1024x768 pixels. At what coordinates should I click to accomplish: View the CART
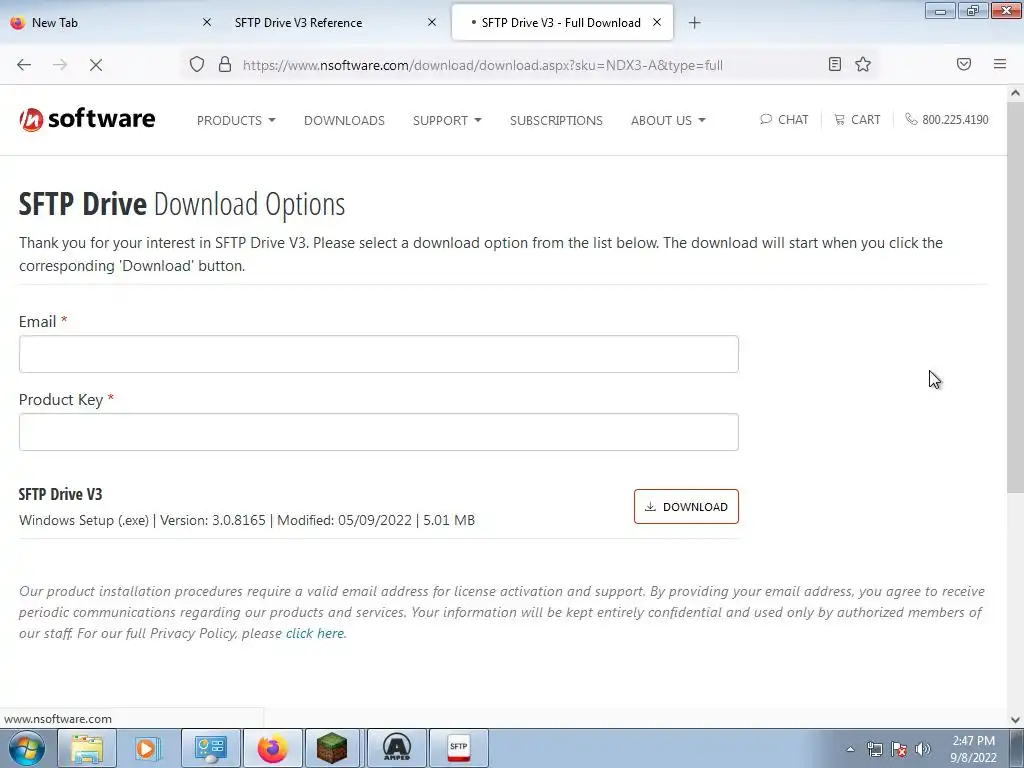pyautogui.click(x=857, y=120)
